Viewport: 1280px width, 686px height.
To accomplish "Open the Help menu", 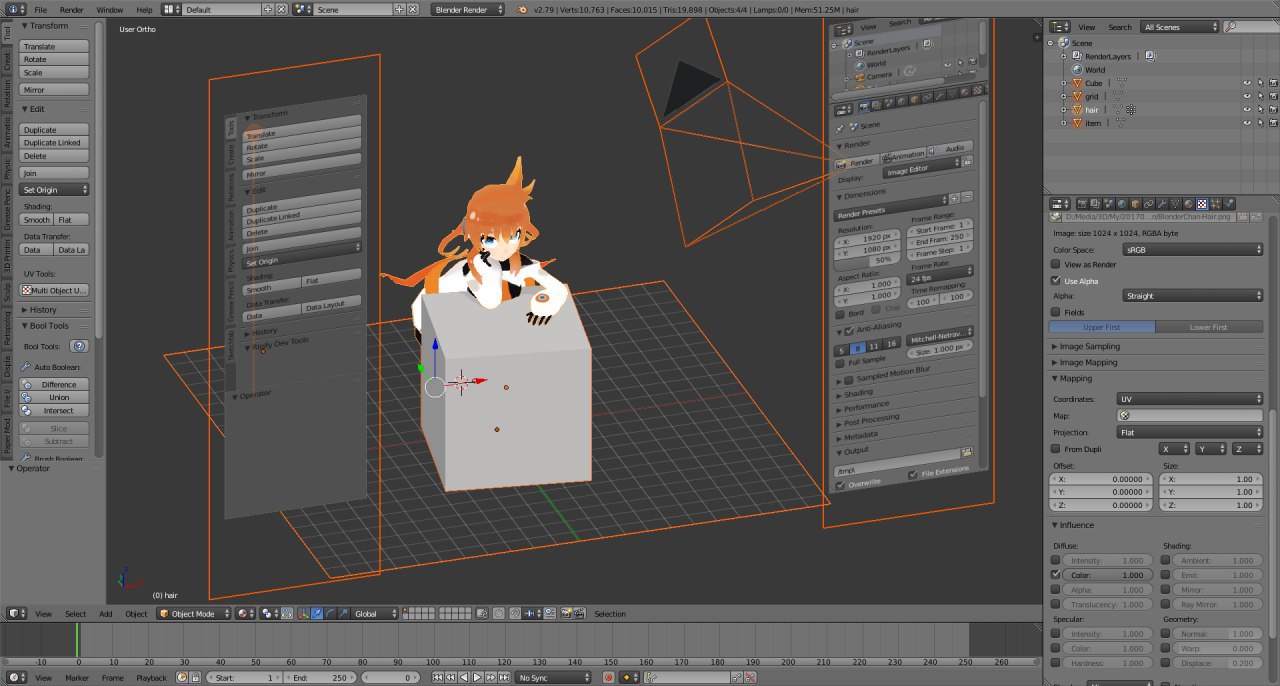I will pos(145,9).
